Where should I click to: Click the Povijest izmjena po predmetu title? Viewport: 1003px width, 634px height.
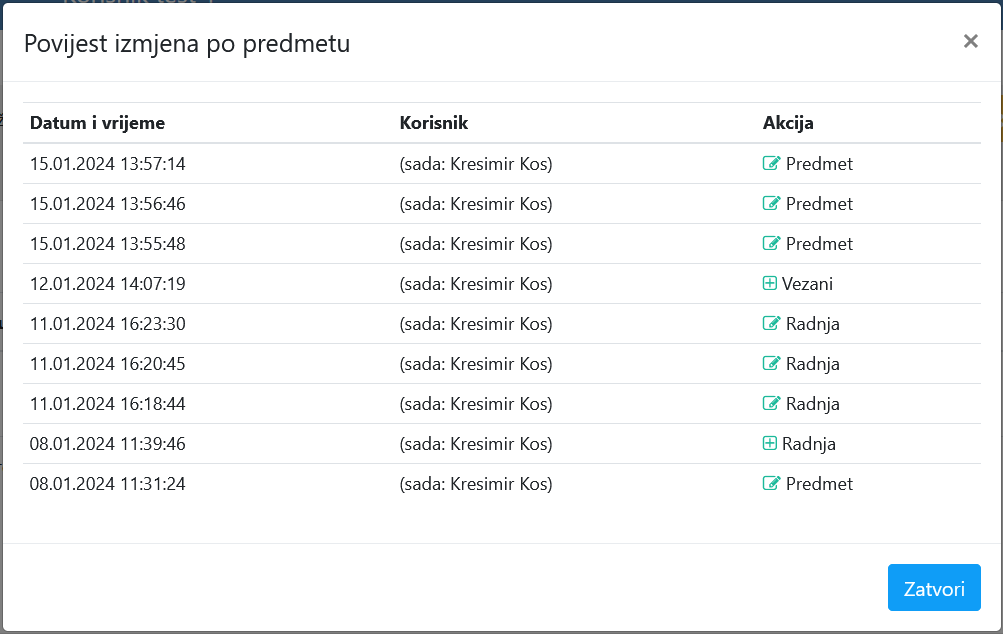tap(187, 43)
